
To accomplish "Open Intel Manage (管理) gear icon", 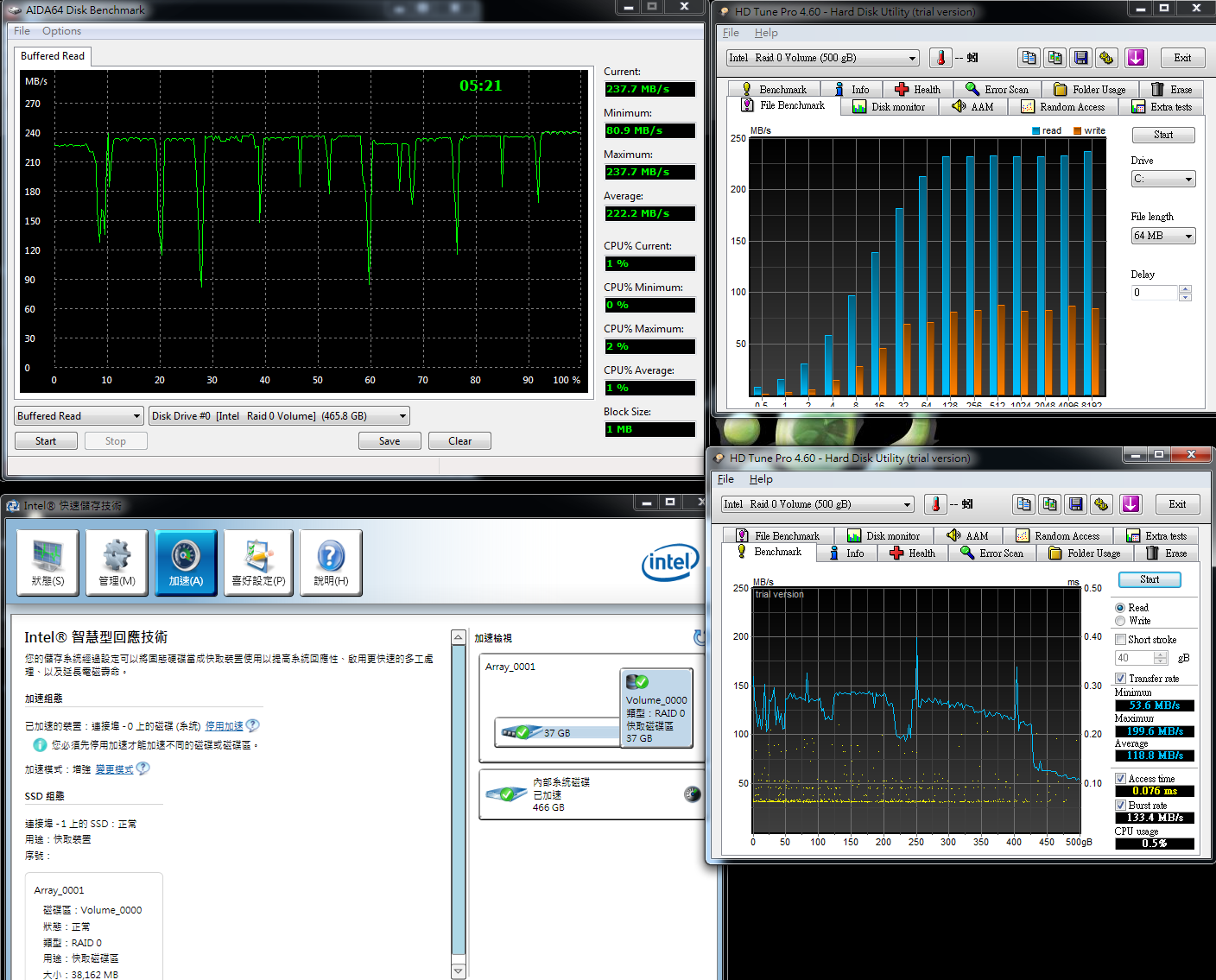I will [x=117, y=563].
